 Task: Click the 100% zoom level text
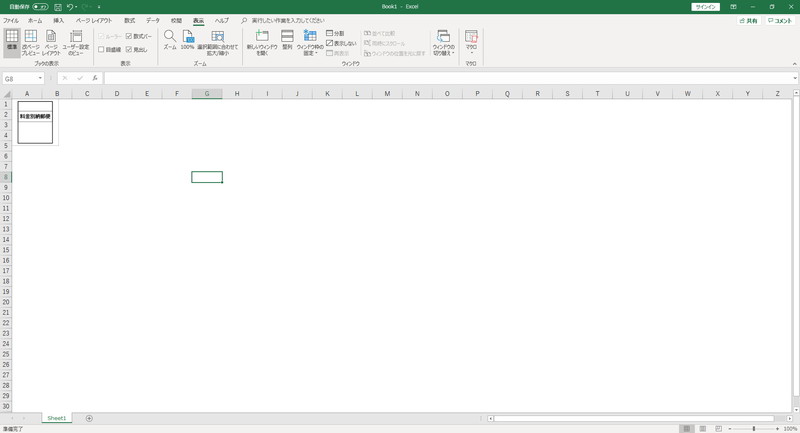tap(790, 429)
